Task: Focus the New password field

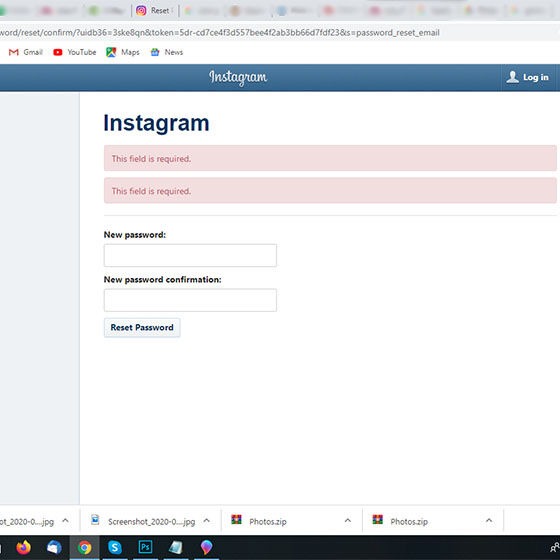Action: point(190,255)
